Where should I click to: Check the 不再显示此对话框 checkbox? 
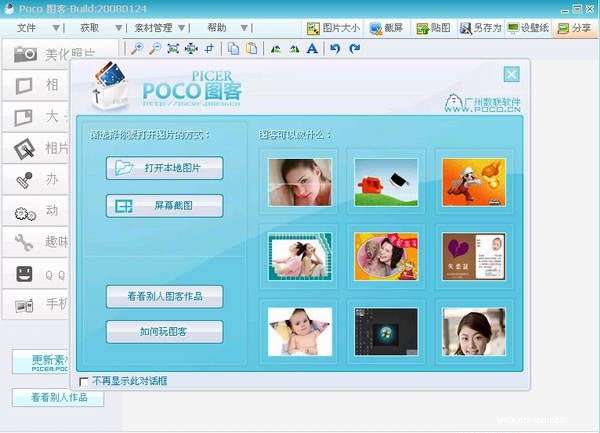click(83, 381)
